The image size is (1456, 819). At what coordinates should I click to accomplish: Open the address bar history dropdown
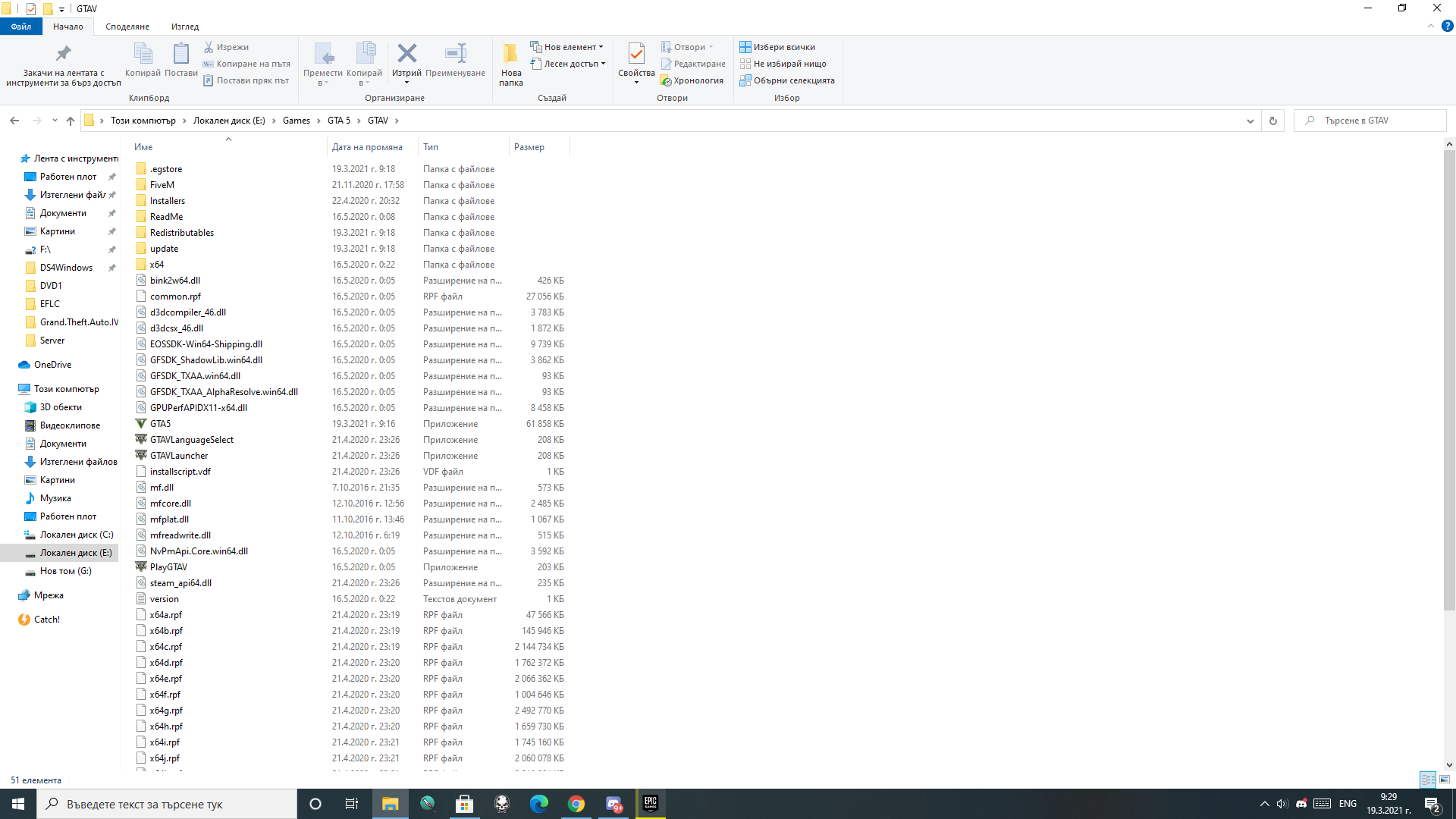(1250, 121)
